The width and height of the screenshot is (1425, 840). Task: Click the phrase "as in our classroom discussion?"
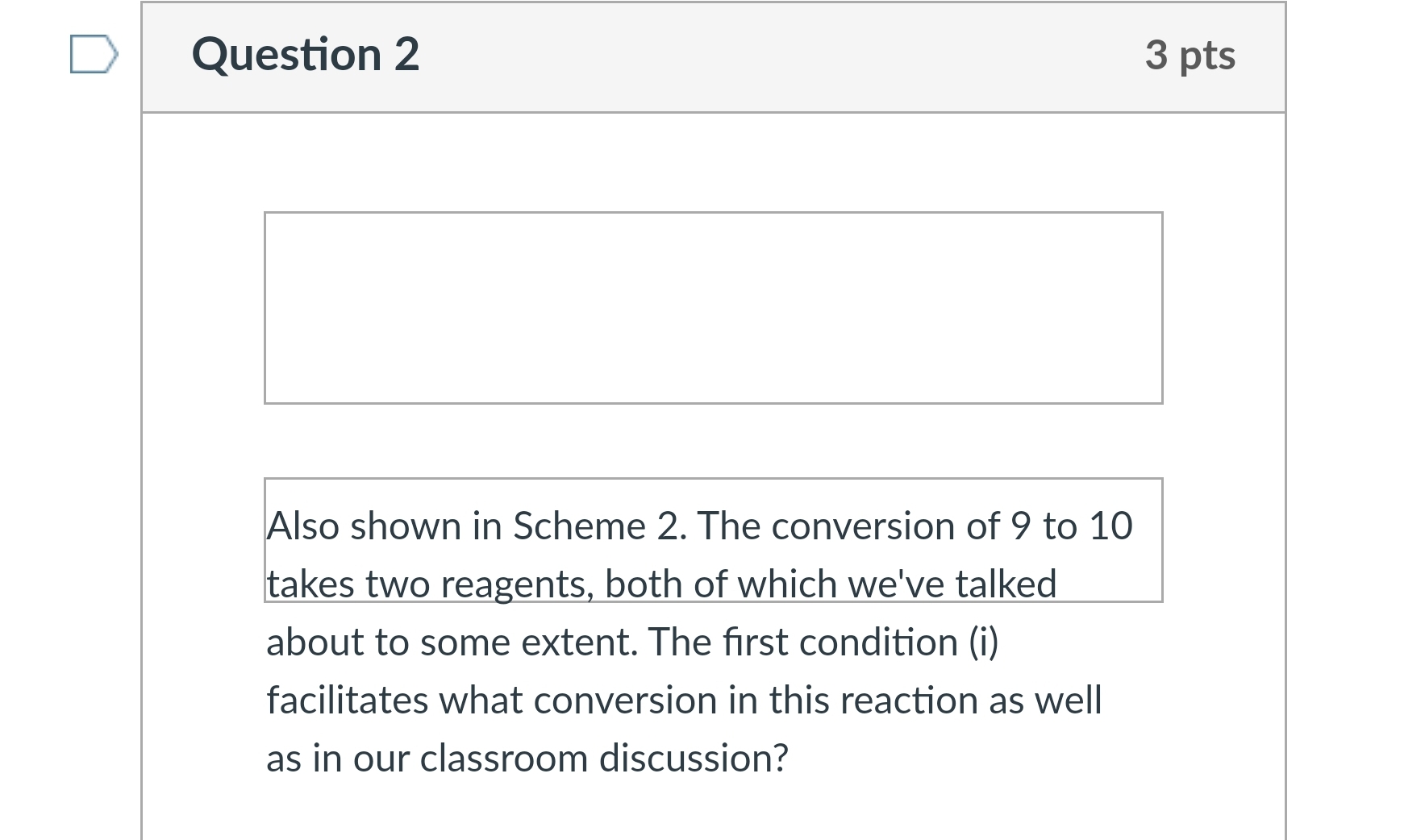point(527,759)
